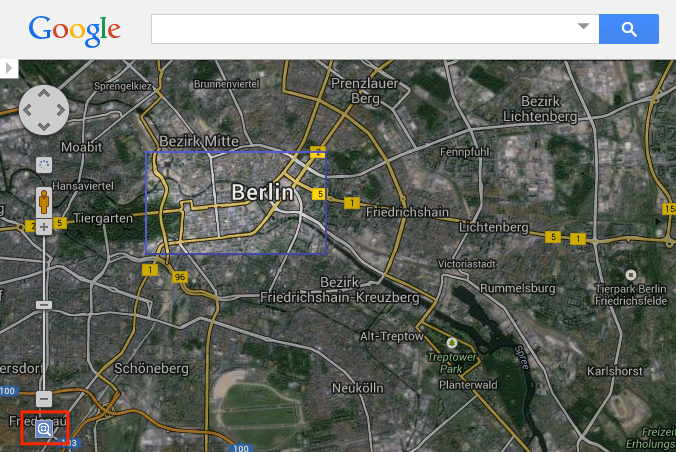676x452 pixels.
Task: Click the Berlin city label on the map
Action: tap(262, 191)
